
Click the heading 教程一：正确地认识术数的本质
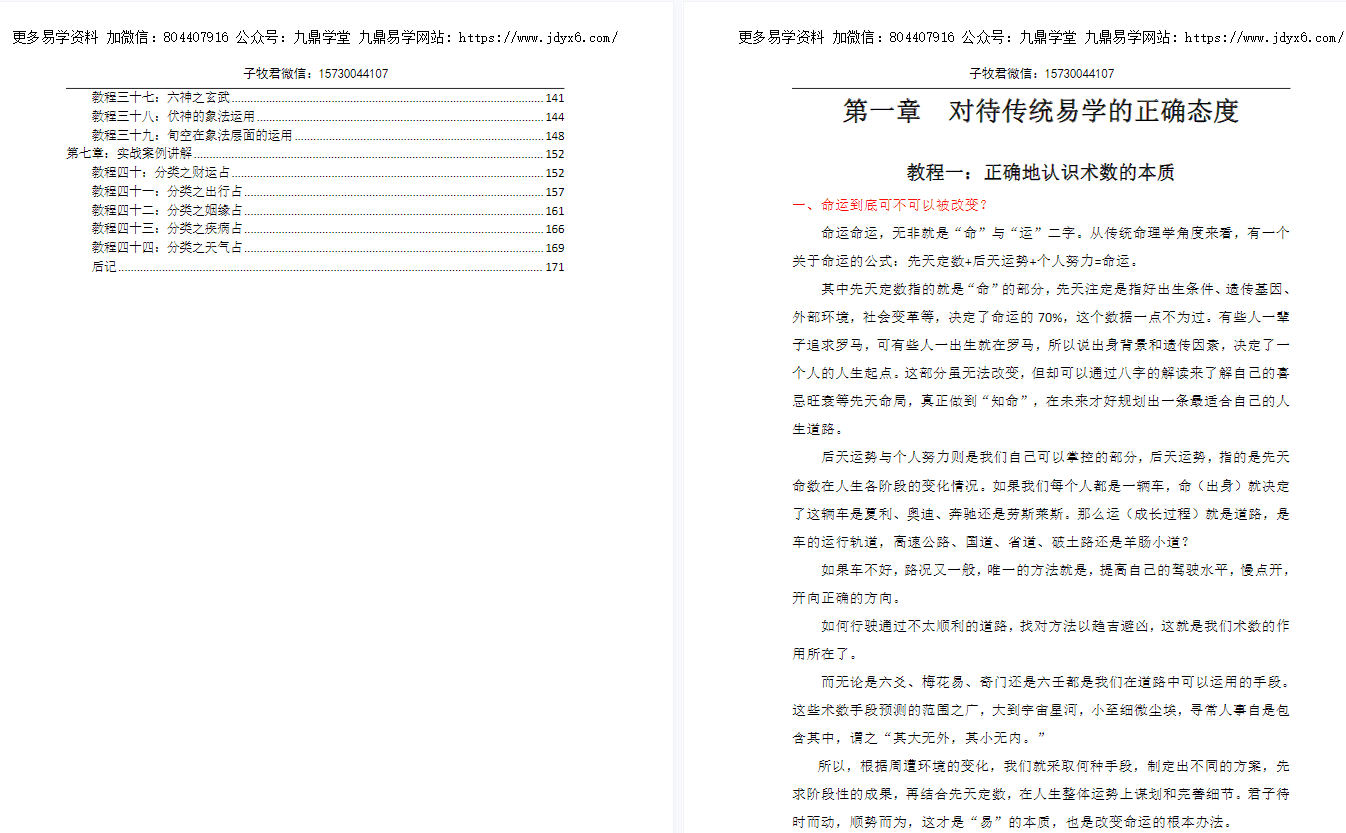pyautogui.click(x=1040, y=172)
